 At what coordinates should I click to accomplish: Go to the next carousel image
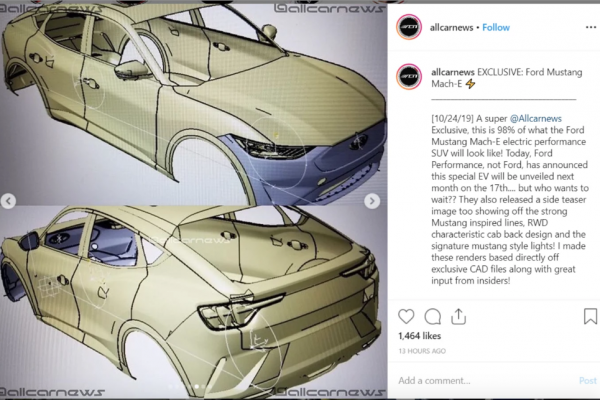point(372,201)
